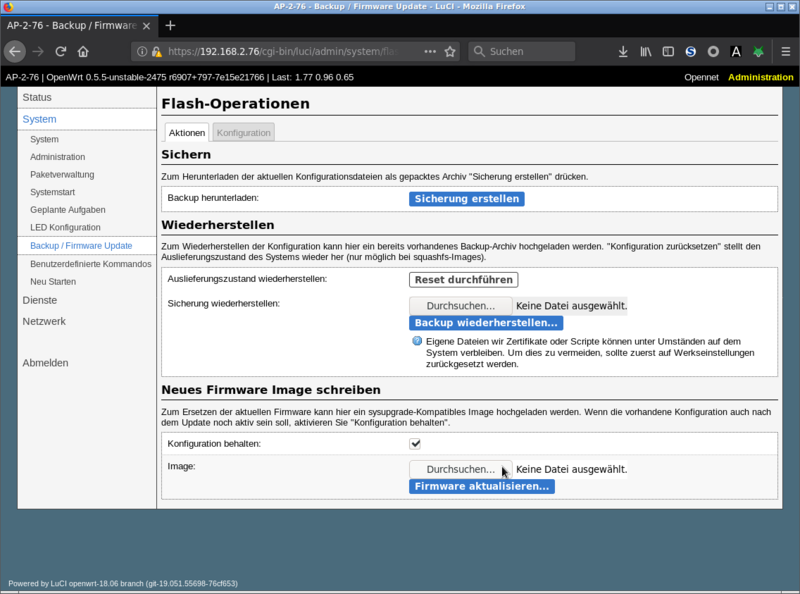Click Durchsuchen for Sicherung wiederherstellen
The image size is (800, 594).
coord(460,306)
